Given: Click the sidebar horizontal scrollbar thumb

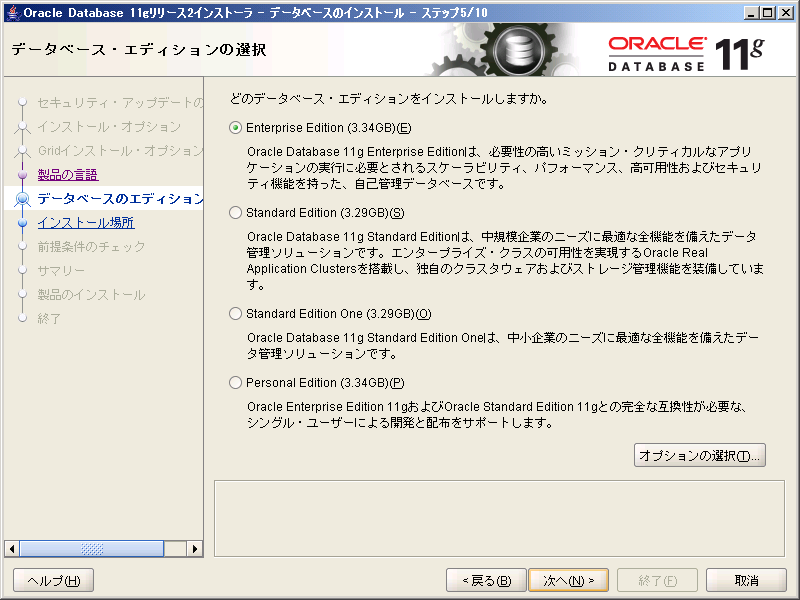Looking at the screenshot, I should (92, 549).
